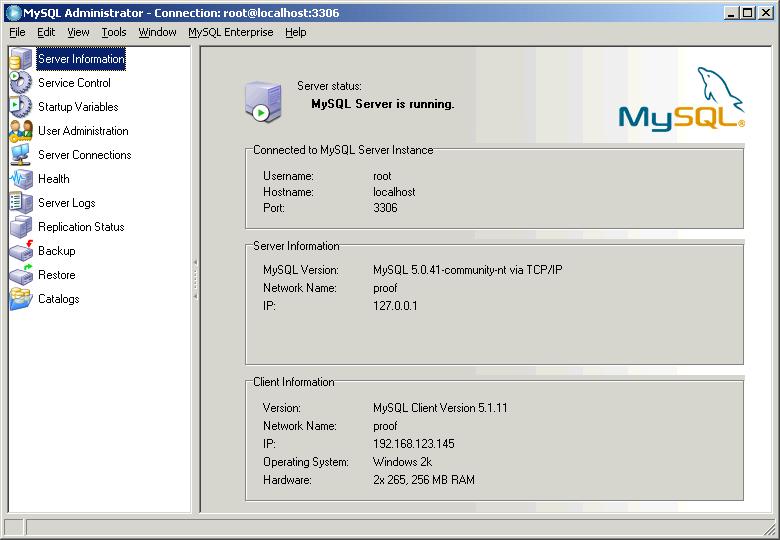The image size is (780, 540).
Task: View Server Logs
Action: (x=67, y=202)
